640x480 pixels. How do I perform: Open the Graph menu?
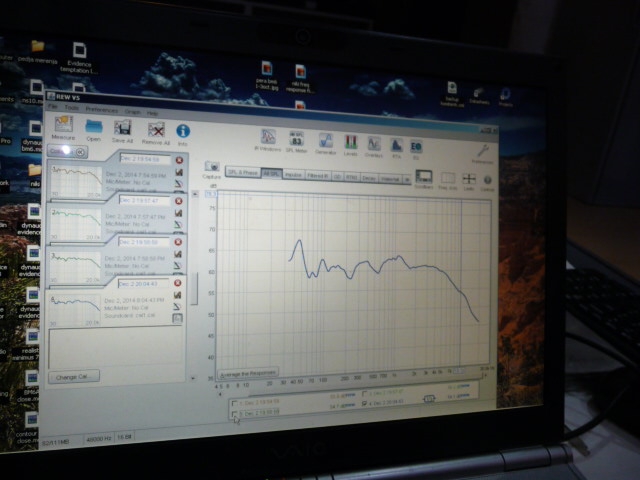click(x=132, y=111)
